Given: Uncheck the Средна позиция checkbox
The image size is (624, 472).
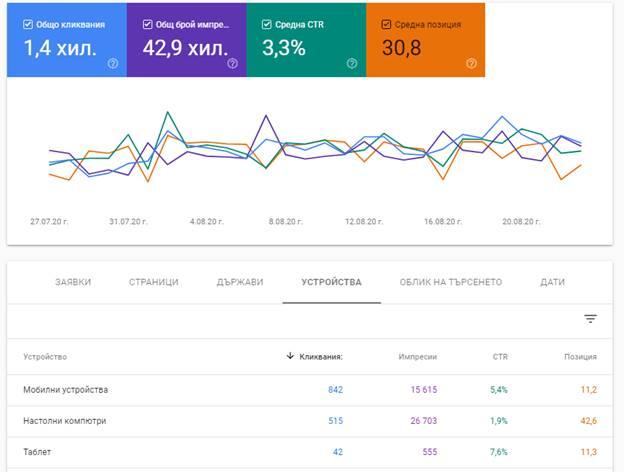Looking at the screenshot, I should [x=386, y=25].
